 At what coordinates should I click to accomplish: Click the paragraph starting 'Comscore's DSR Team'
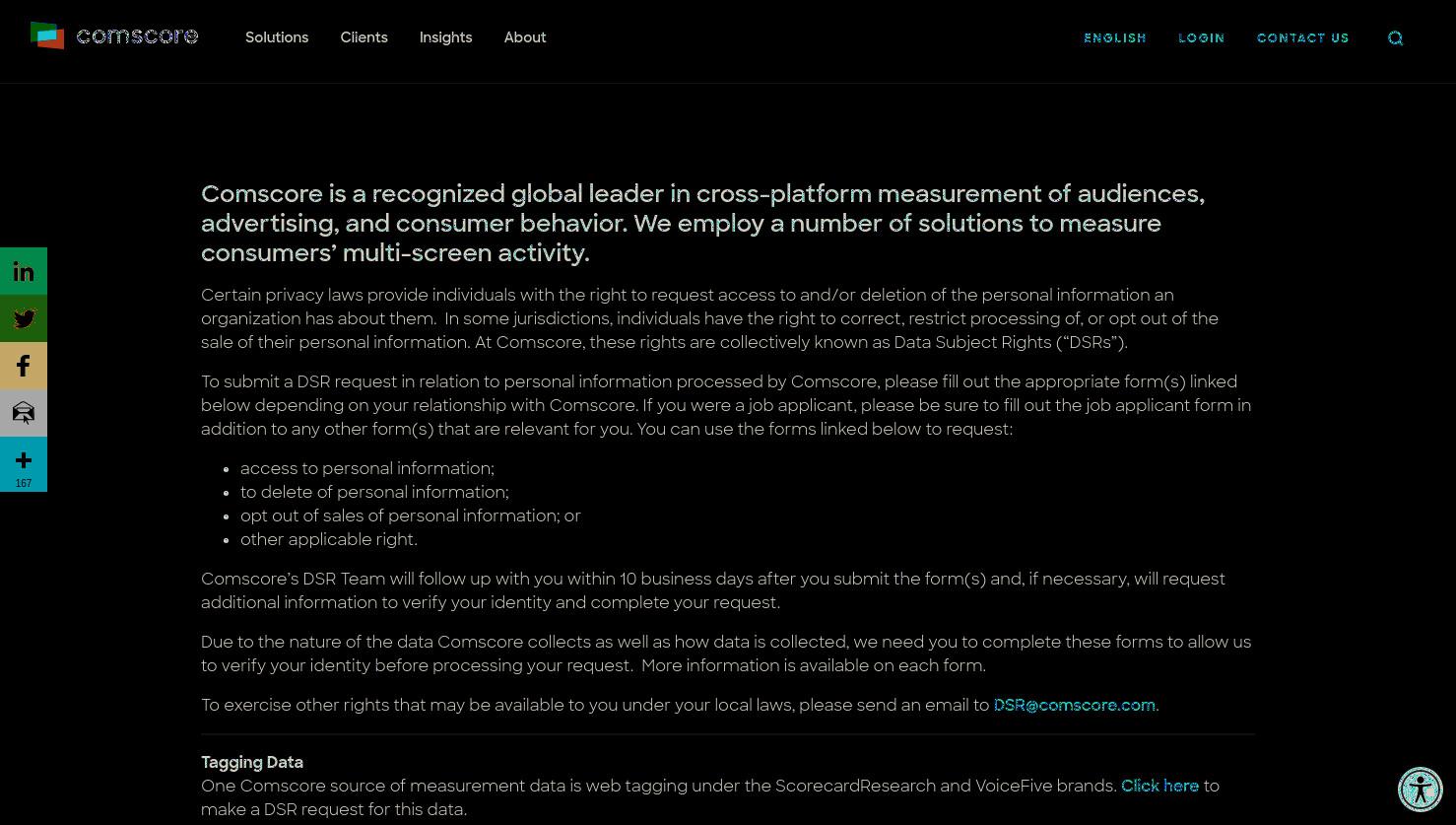(x=713, y=590)
